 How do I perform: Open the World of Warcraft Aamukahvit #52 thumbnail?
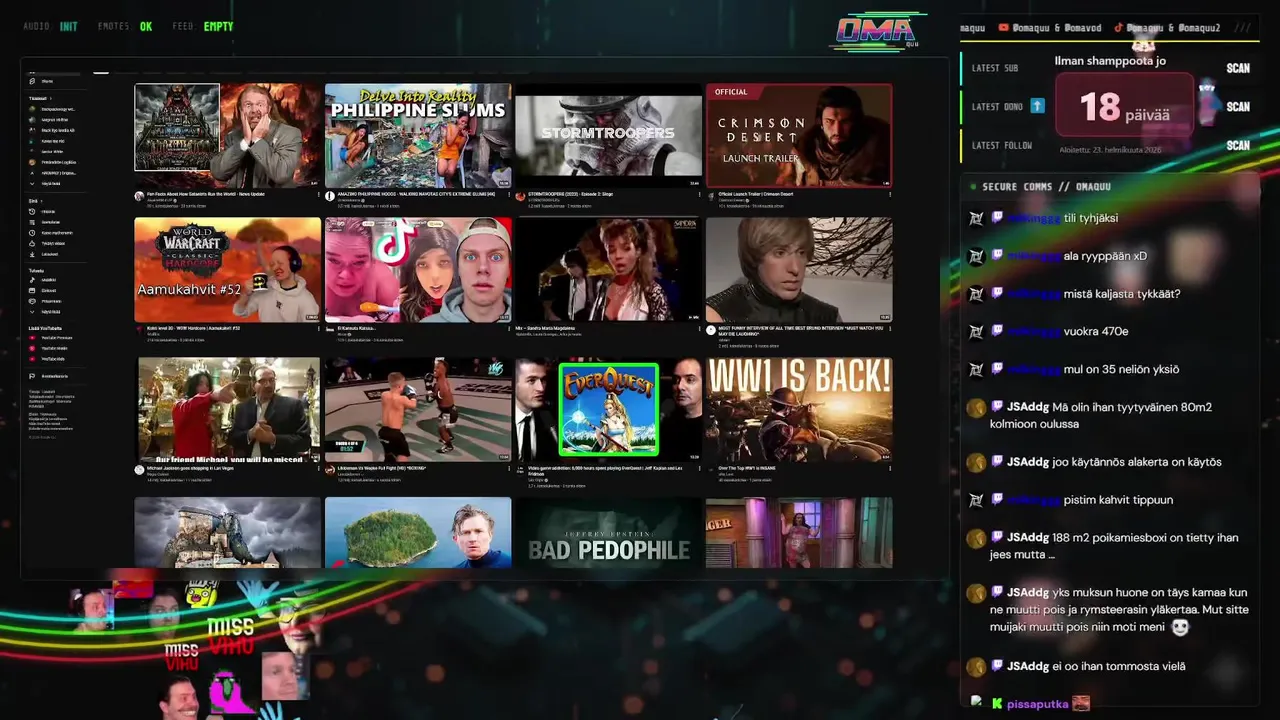pos(228,270)
